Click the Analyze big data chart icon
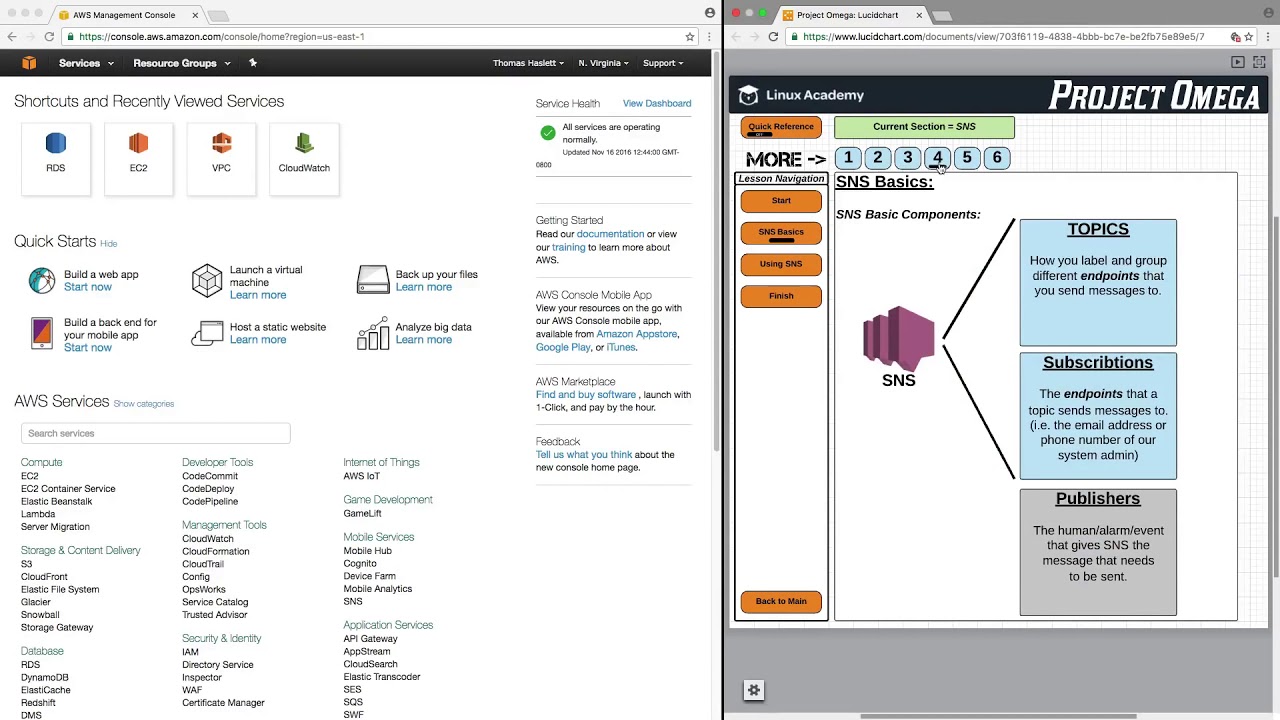 tap(373, 333)
